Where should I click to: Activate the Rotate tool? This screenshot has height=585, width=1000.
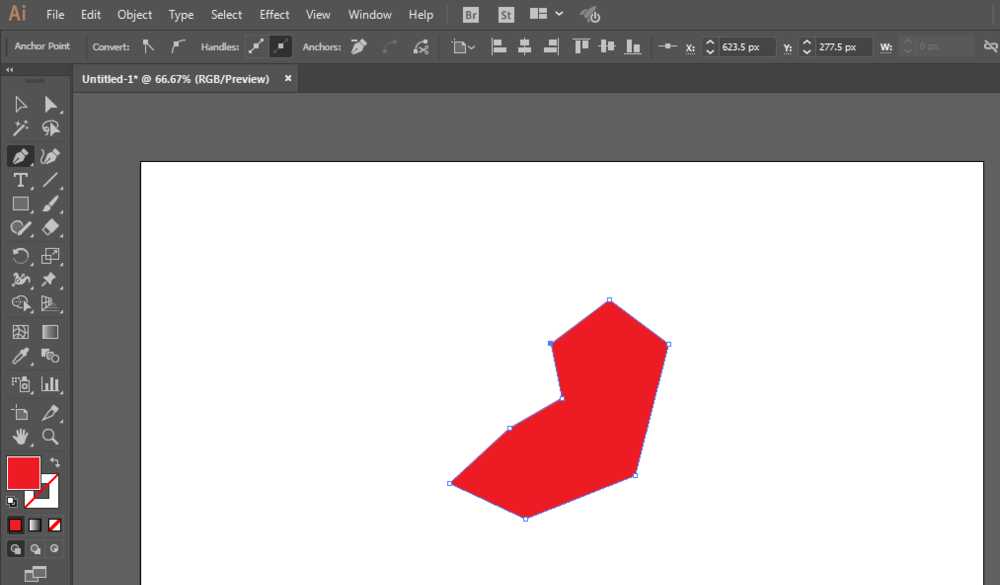coord(19,256)
